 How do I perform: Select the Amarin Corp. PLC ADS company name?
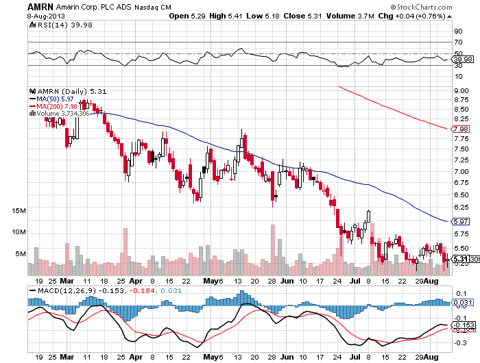coord(94,7)
